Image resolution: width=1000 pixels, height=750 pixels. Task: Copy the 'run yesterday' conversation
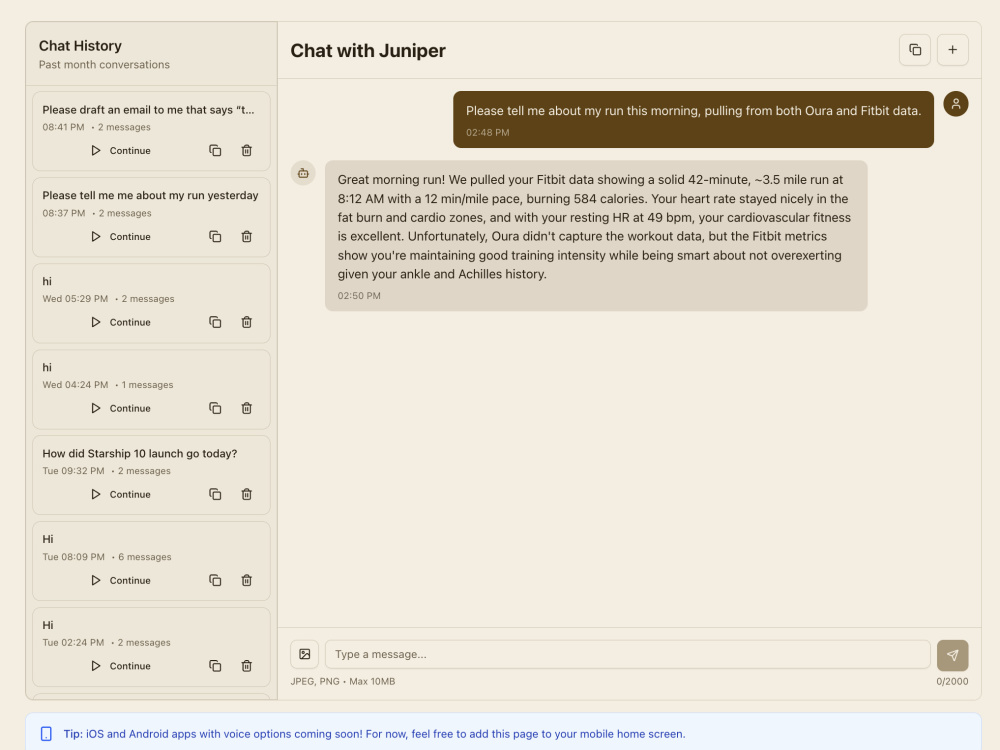pyautogui.click(x=215, y=237)
